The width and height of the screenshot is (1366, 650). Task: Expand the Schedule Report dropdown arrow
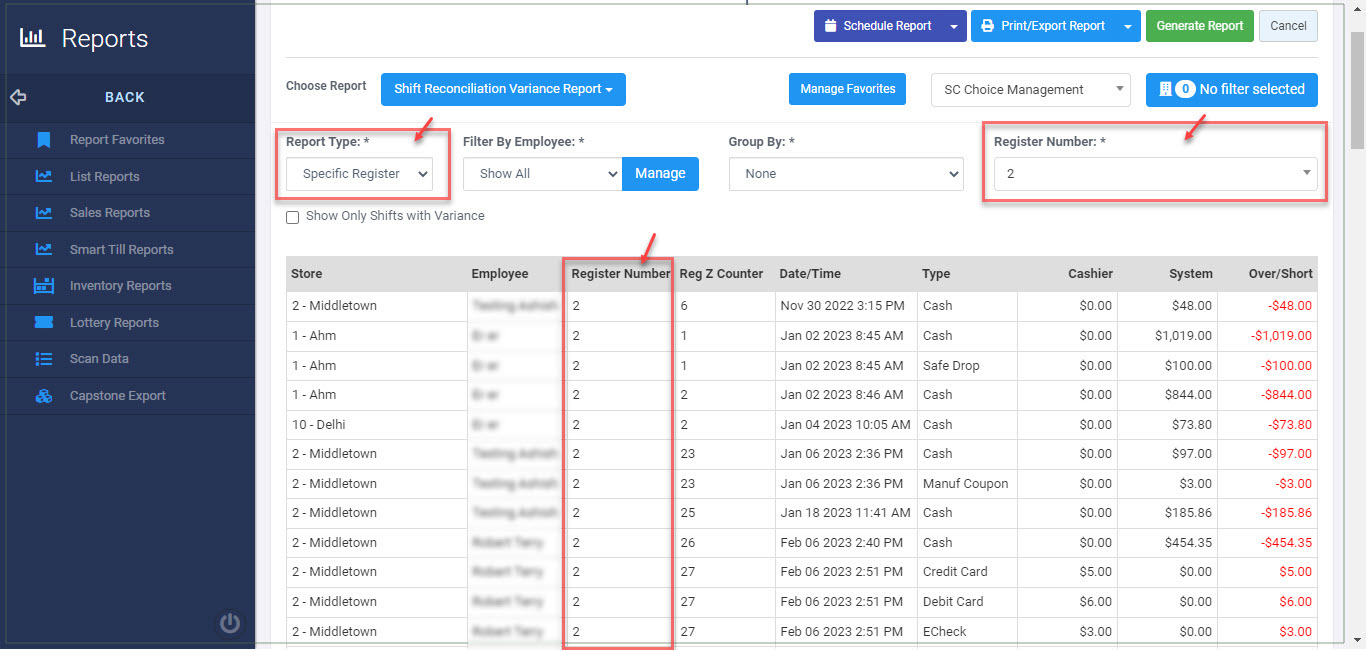click(954, 26)
